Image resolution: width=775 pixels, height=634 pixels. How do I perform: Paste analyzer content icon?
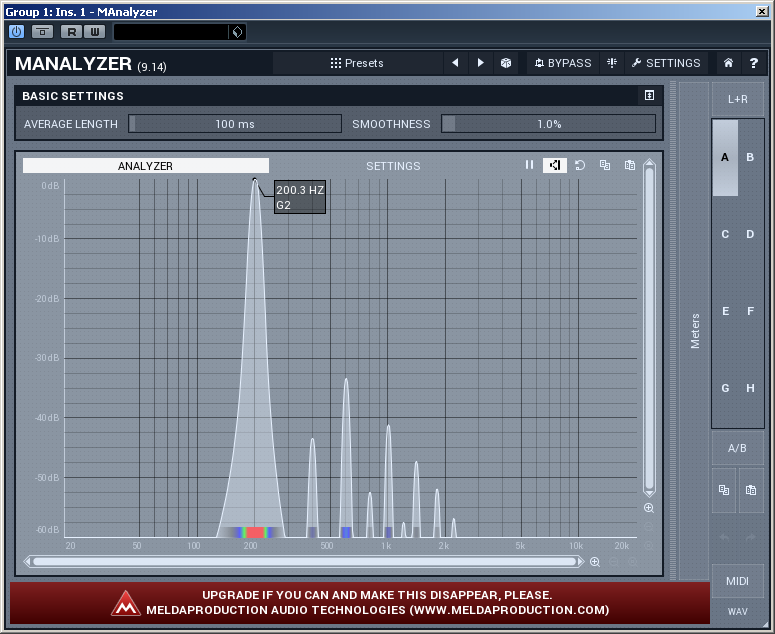pyautogui.click(x=630, y=165)
